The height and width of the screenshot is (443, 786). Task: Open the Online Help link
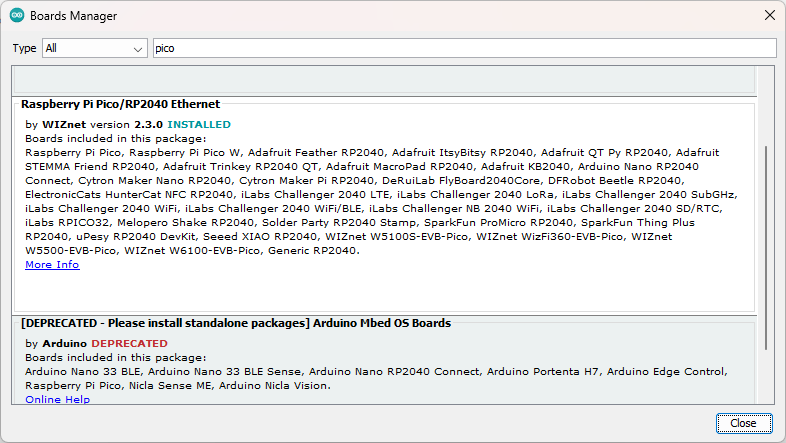pos(57,399)
